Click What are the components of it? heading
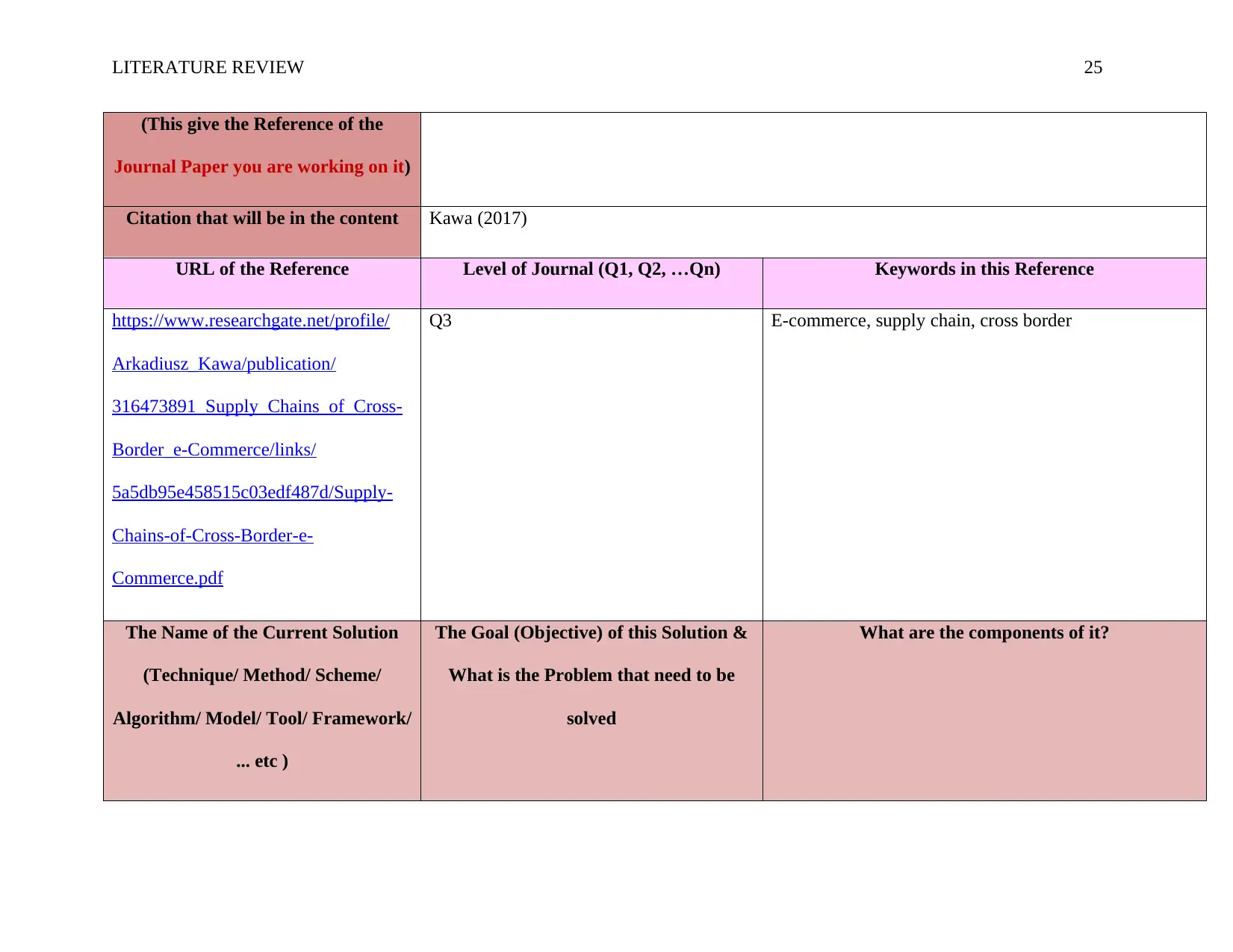Image resolution: width=1233 pixels, height=952 pixels. click(984, 633)
